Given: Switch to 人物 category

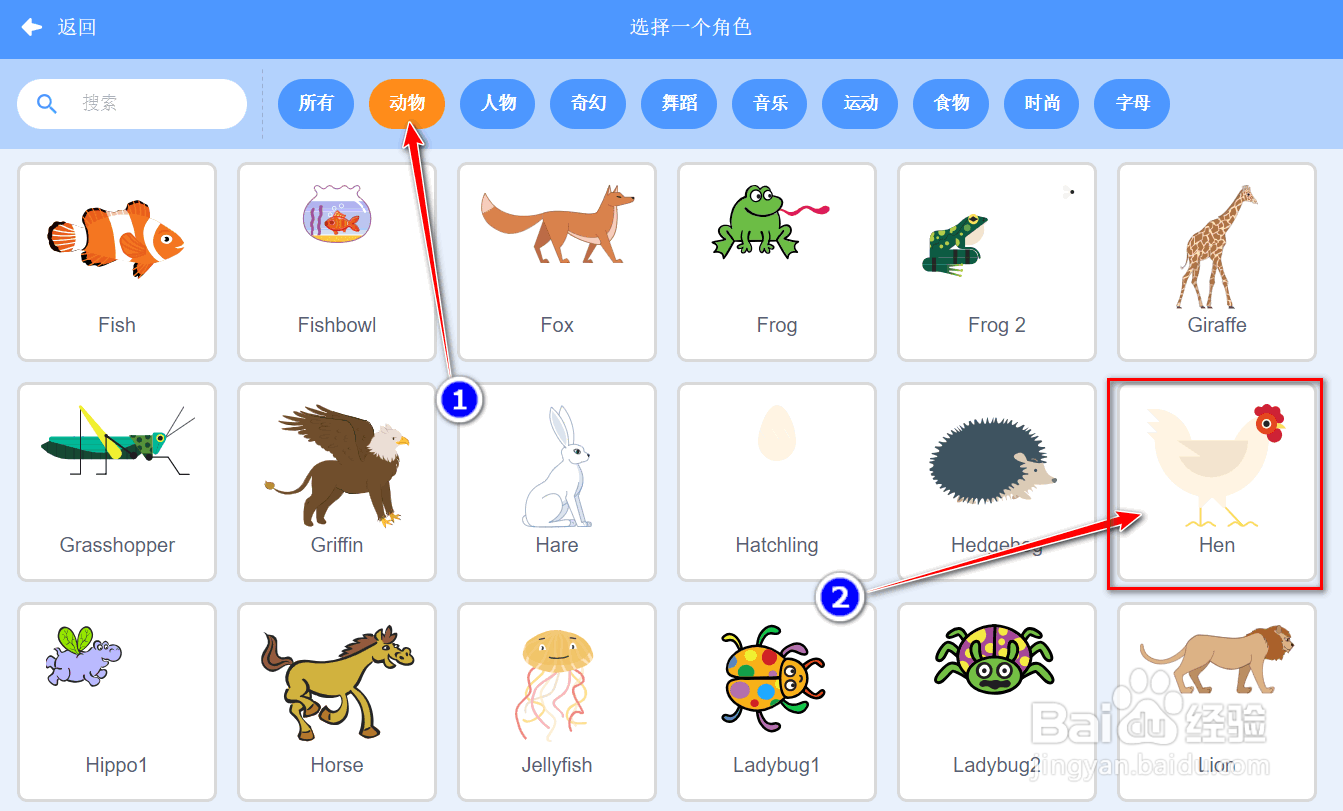Looking at the screenshot, I should (498, 103).
